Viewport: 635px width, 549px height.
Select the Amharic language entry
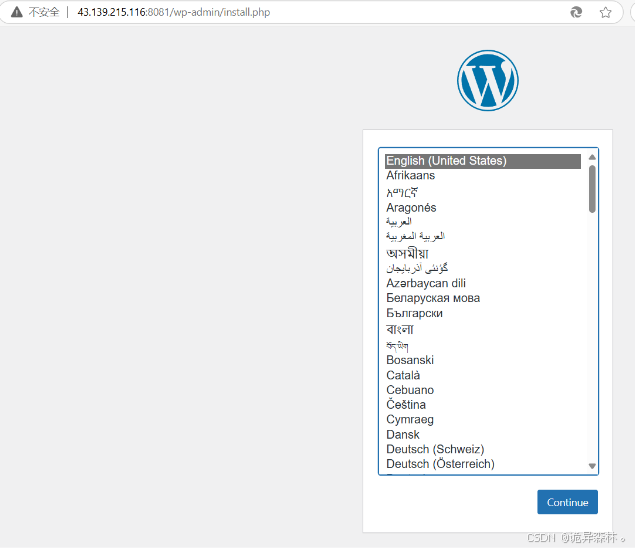coord(483,192)
